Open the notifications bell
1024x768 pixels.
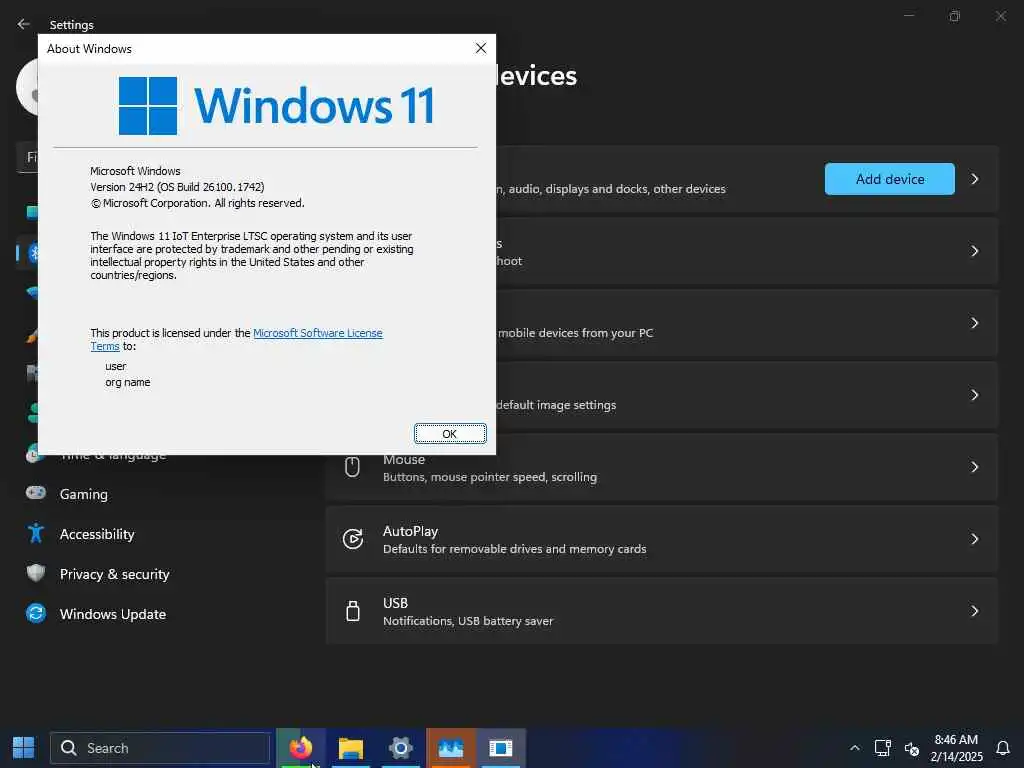[1002, 748]
